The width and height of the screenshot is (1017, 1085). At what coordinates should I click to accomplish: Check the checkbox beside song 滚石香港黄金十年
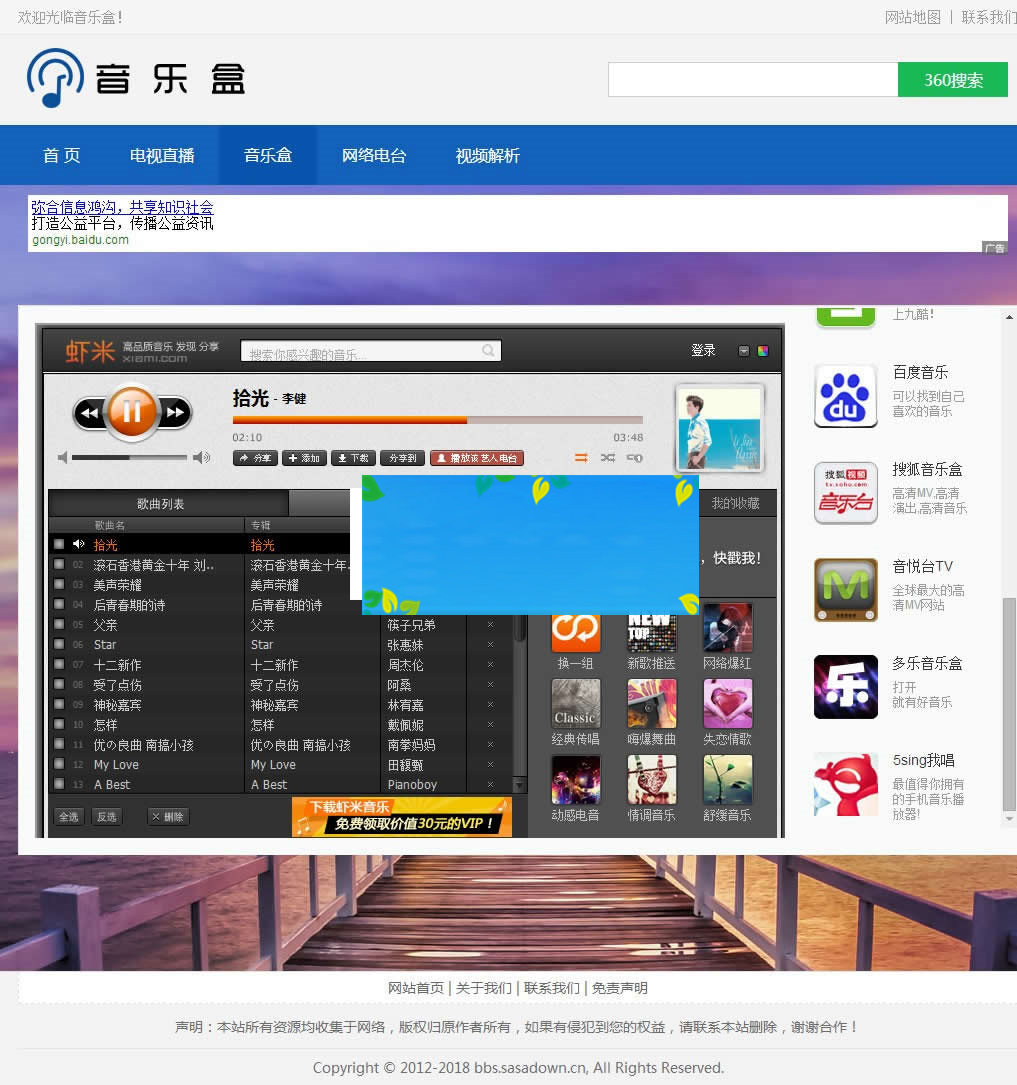pyautogui.click(x=58, y=565)
